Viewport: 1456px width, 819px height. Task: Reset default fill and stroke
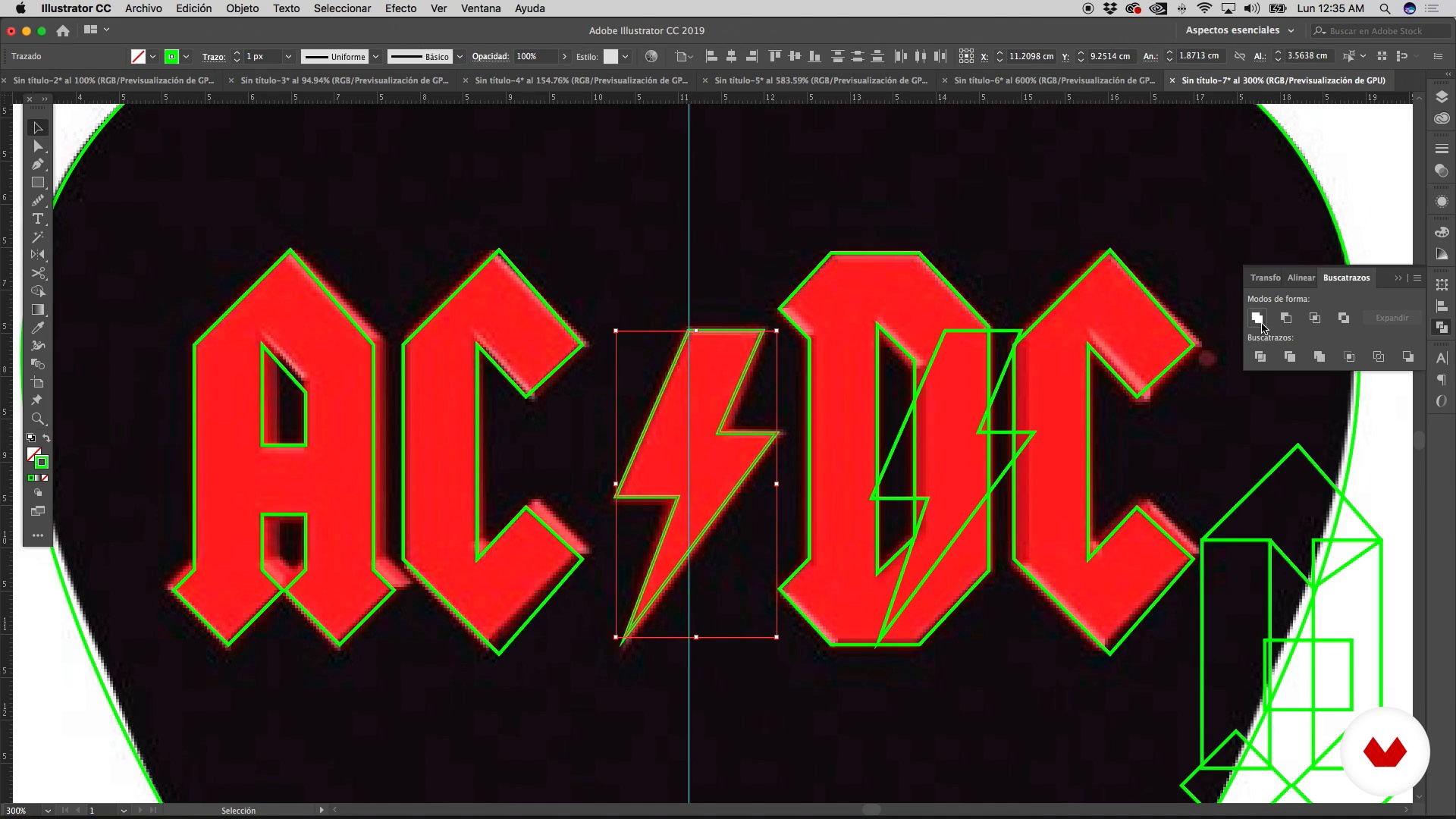[31, 438]
